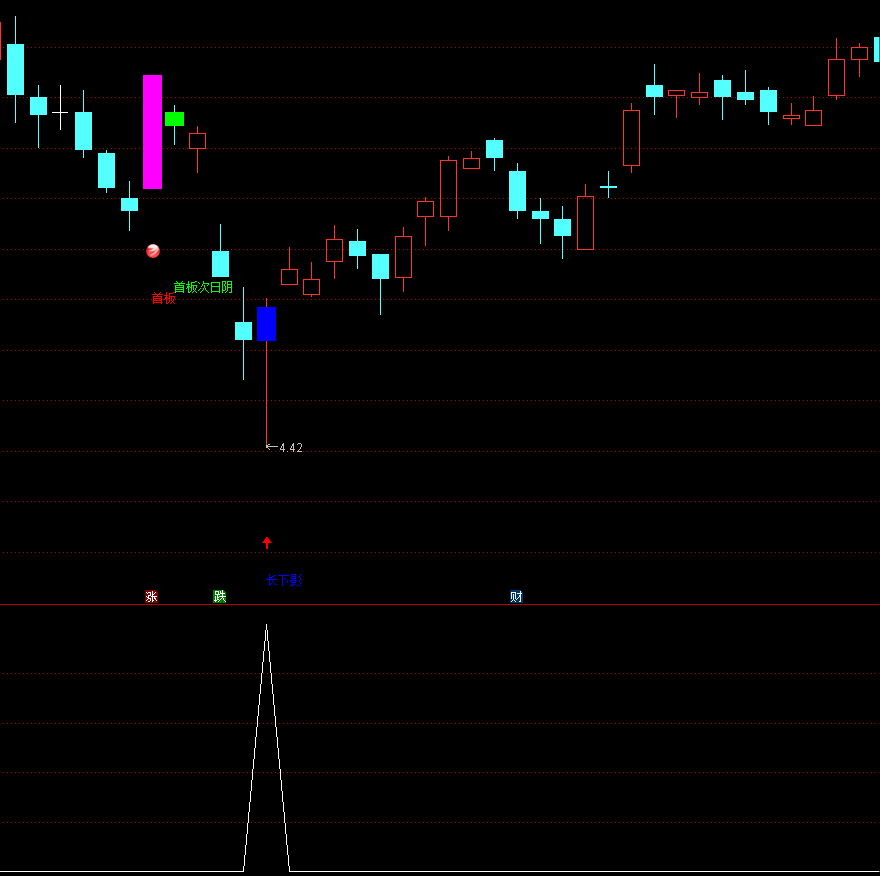Click the red ball info icon
Viewport: 880px width, 876px height.
point(153,251)
